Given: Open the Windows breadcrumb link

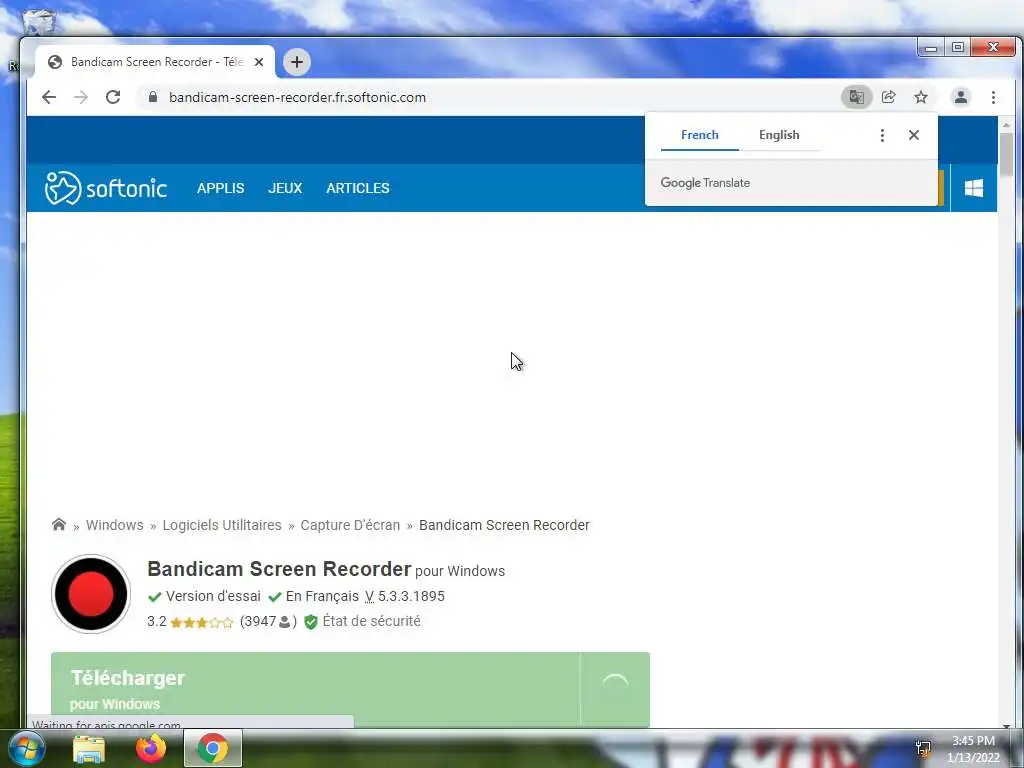Looking at the screenshot, I should (x=114, y=525).
